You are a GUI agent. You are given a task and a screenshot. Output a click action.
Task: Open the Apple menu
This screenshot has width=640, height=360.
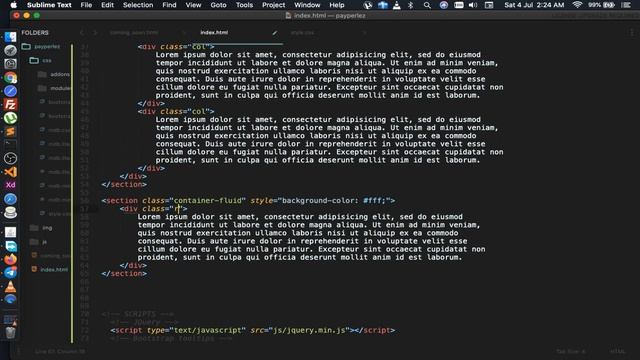pyautogui.click(x=13, y=5)
